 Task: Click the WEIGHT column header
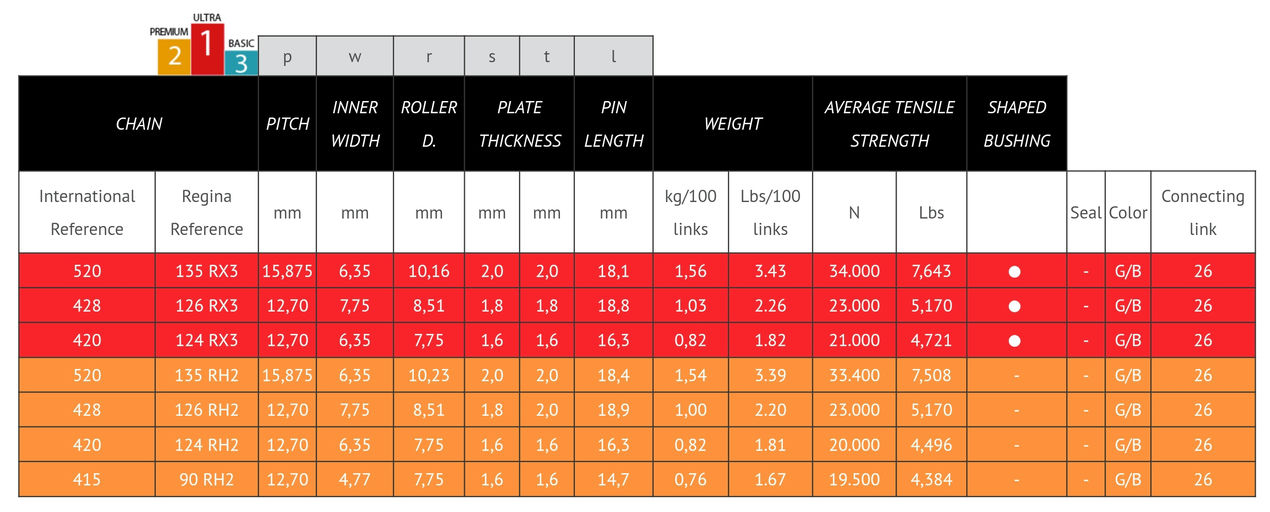tap(733, 124)
